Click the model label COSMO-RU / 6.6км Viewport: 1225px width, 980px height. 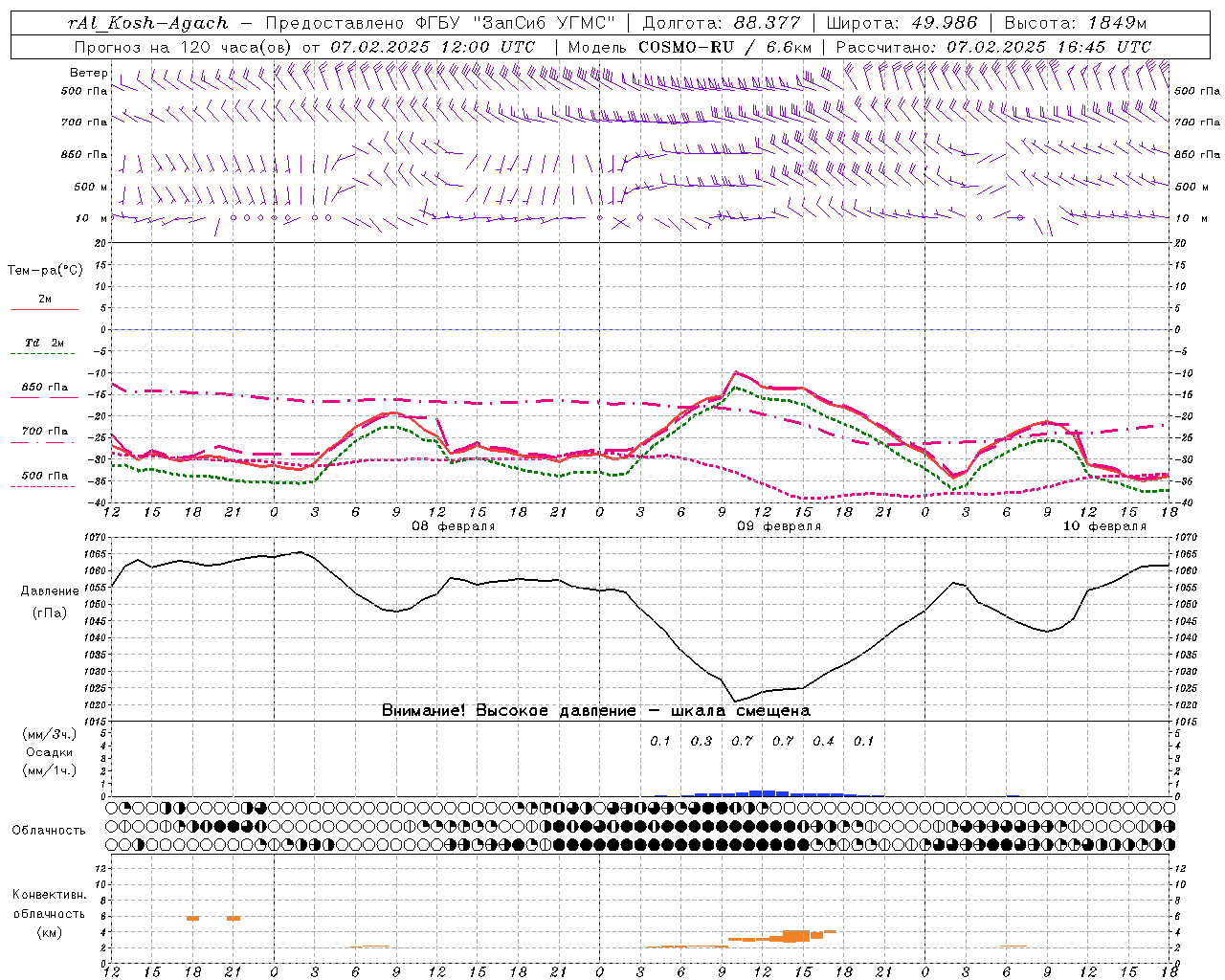click(725, 47)
